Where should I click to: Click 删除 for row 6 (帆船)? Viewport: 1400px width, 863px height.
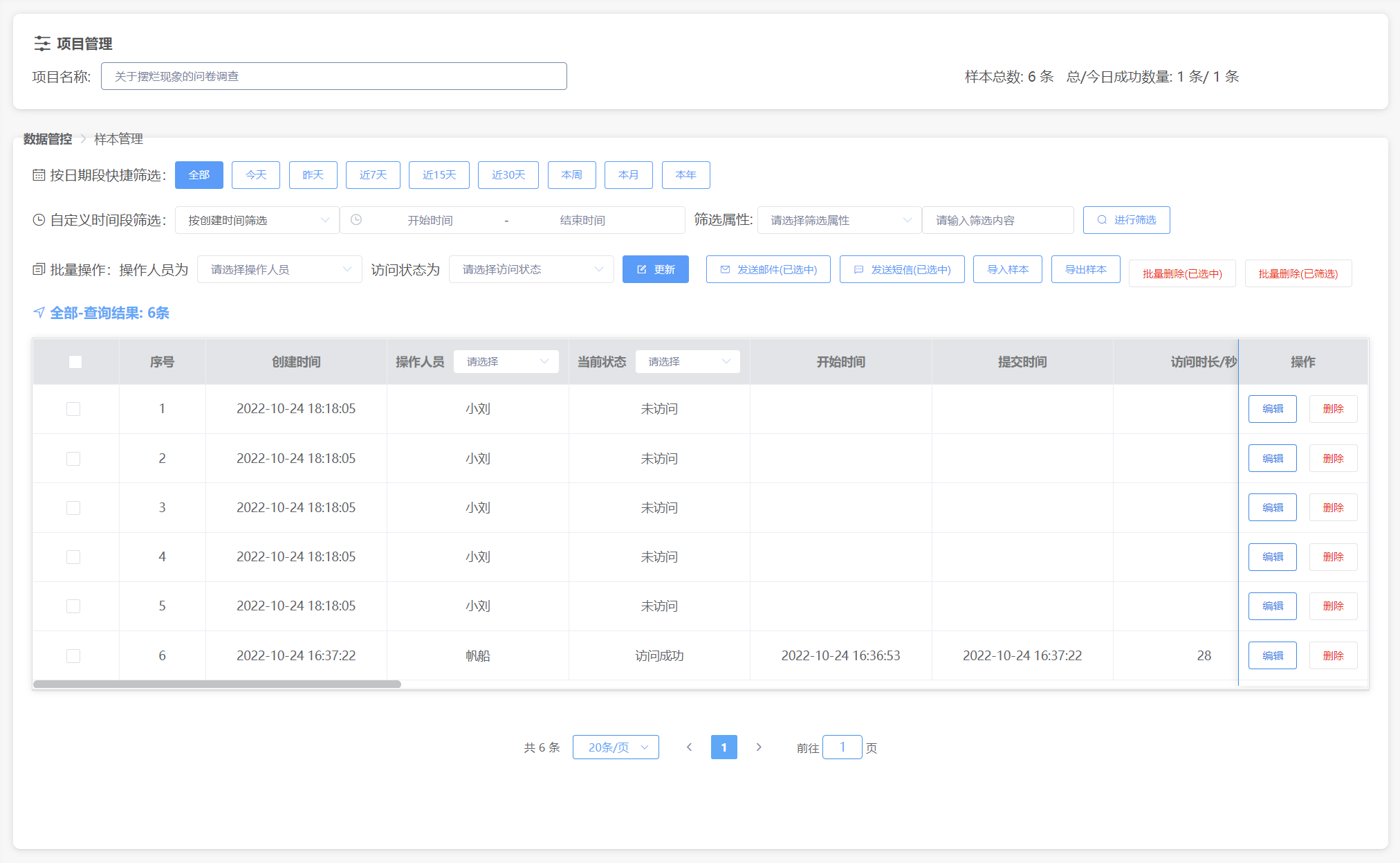(x=1334, y=656)
